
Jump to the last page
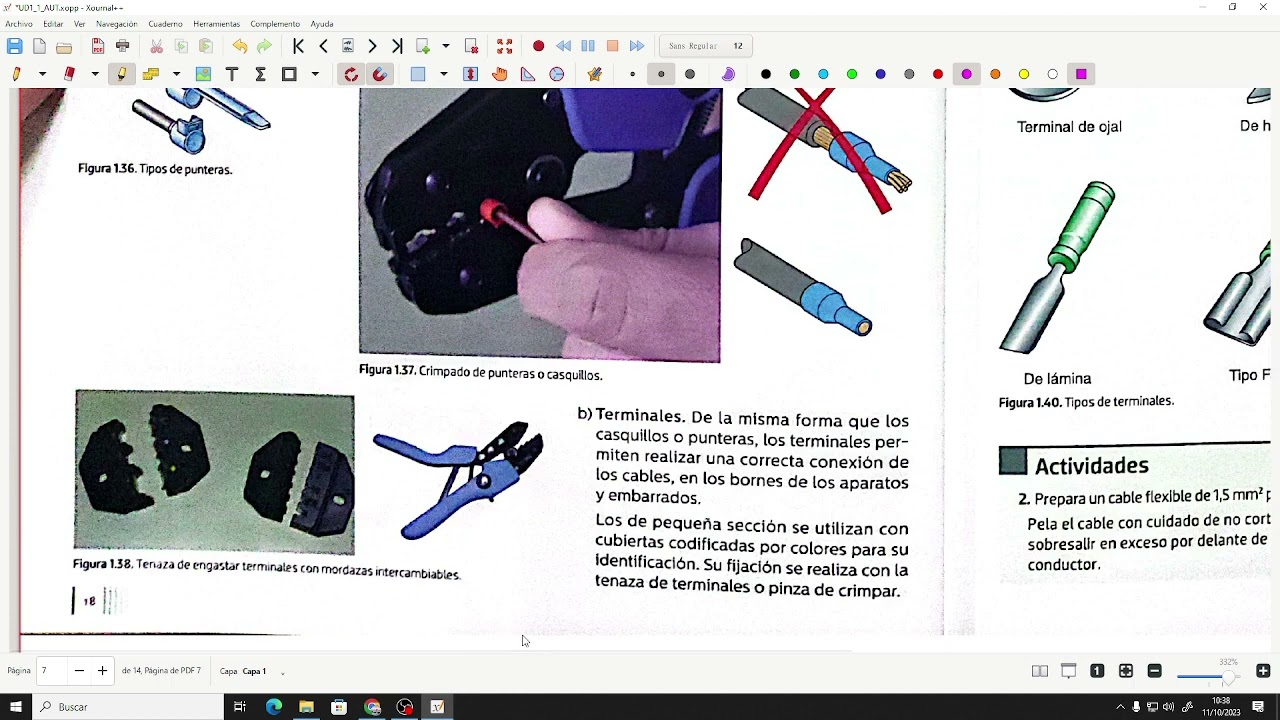click(397, 46)
